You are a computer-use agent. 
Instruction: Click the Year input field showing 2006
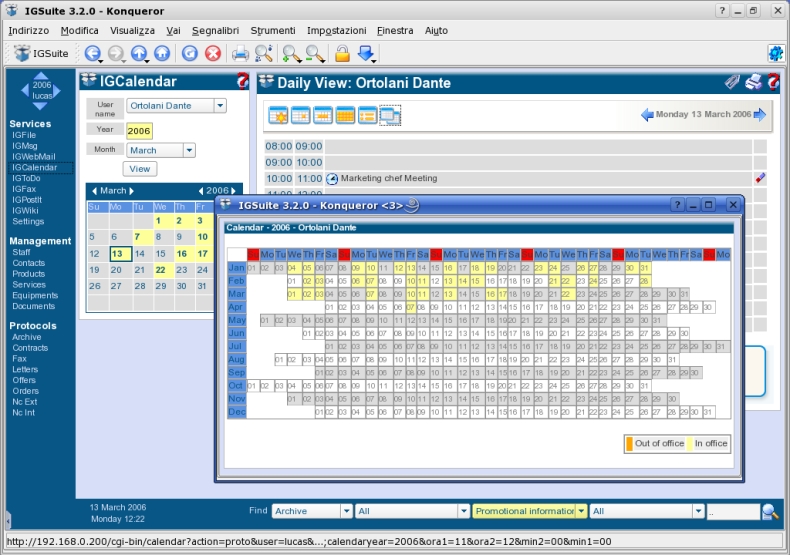[139, 131]
